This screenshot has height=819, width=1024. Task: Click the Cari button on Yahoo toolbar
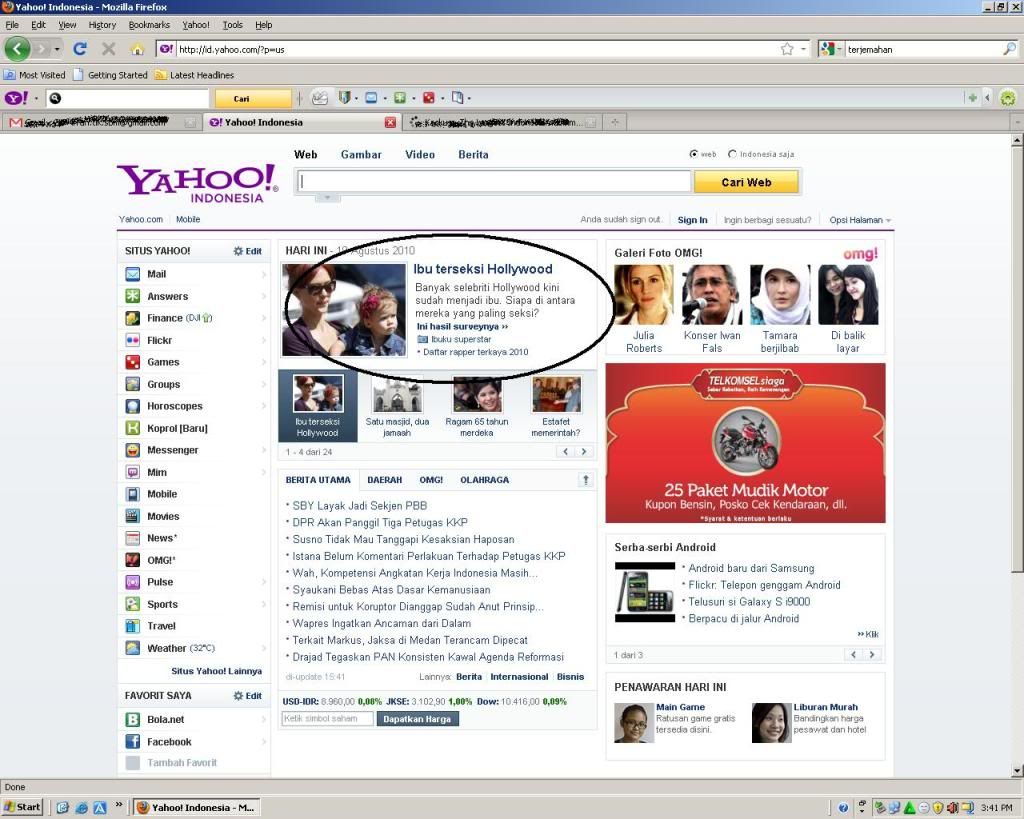point(253,99)
